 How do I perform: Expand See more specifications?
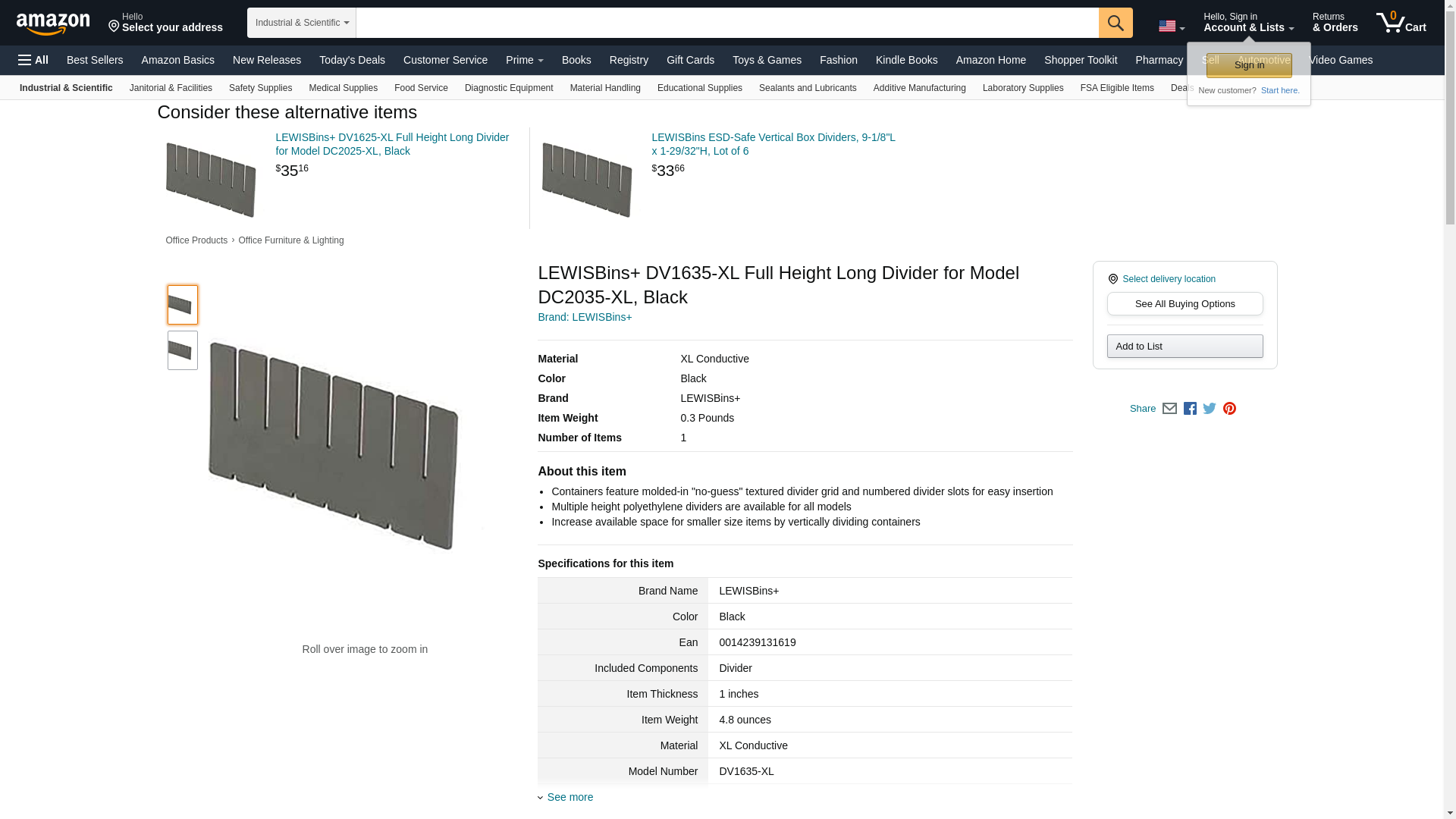pos(569,797)
